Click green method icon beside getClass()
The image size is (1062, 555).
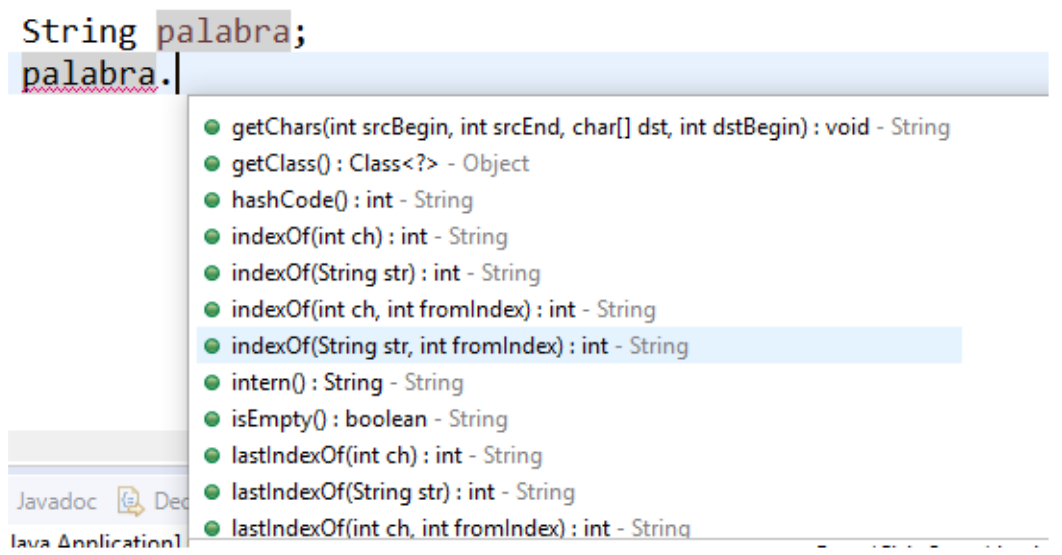212,164
